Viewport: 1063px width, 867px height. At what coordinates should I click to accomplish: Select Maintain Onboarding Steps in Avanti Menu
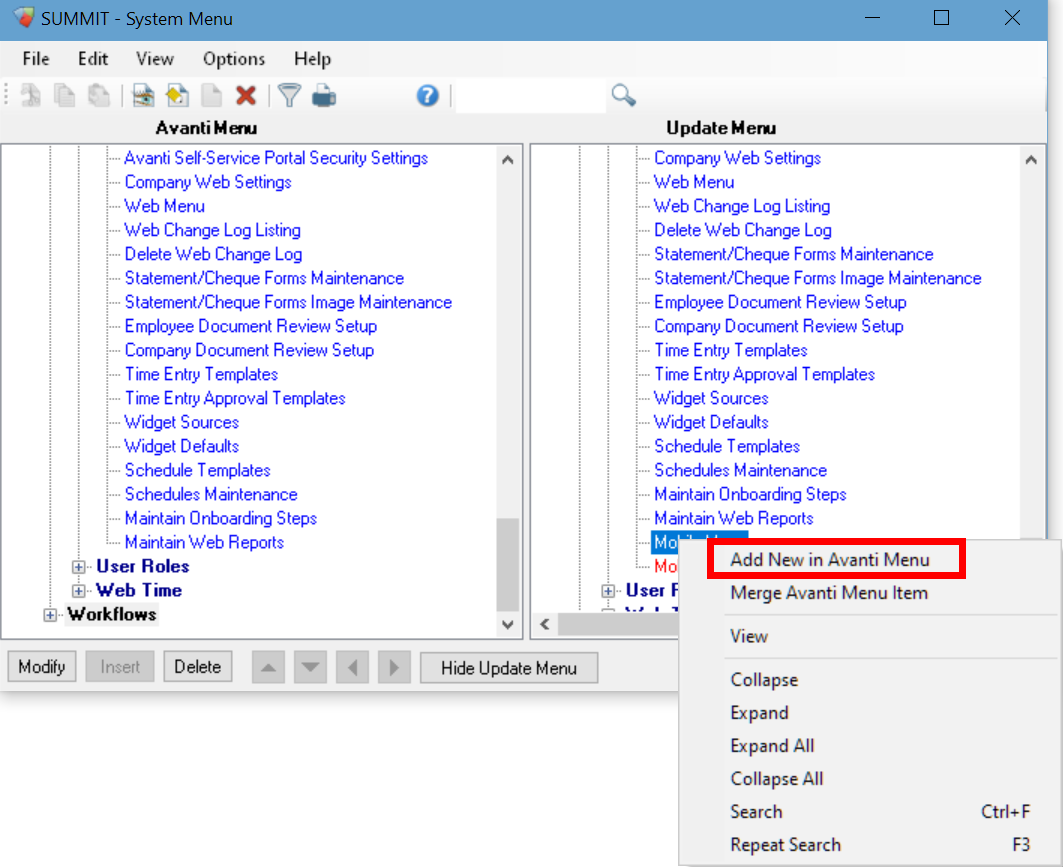[220, 519]
